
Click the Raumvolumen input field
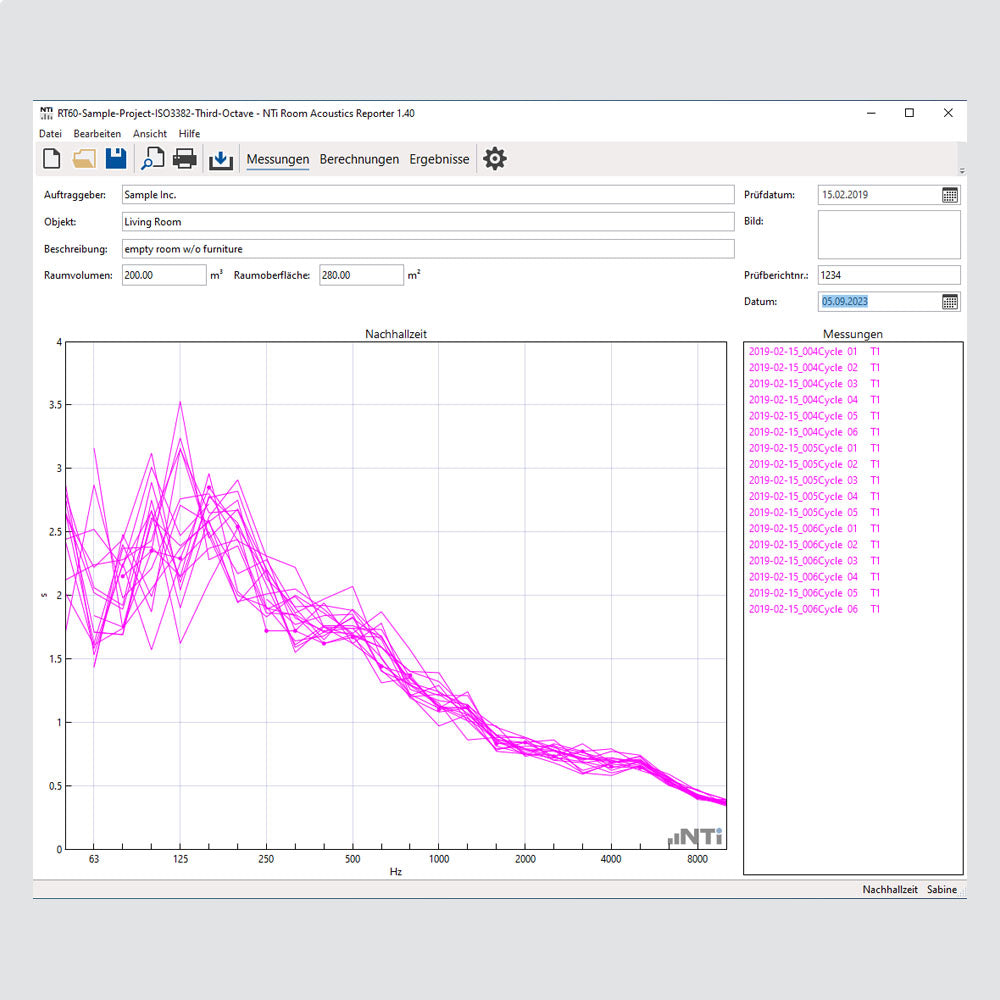[x=164, y=275]
